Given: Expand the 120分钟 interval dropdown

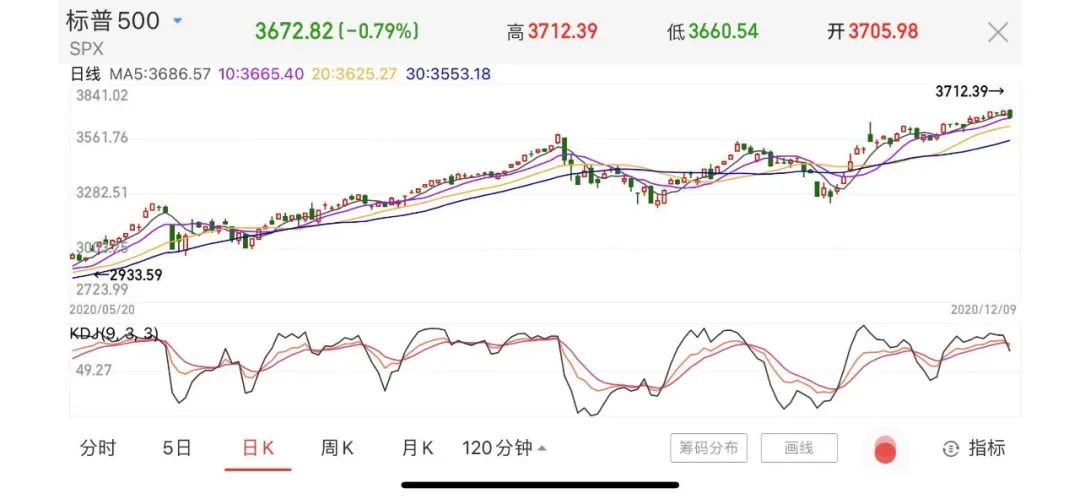Looking at the screenshot, I should coord(504,448).
